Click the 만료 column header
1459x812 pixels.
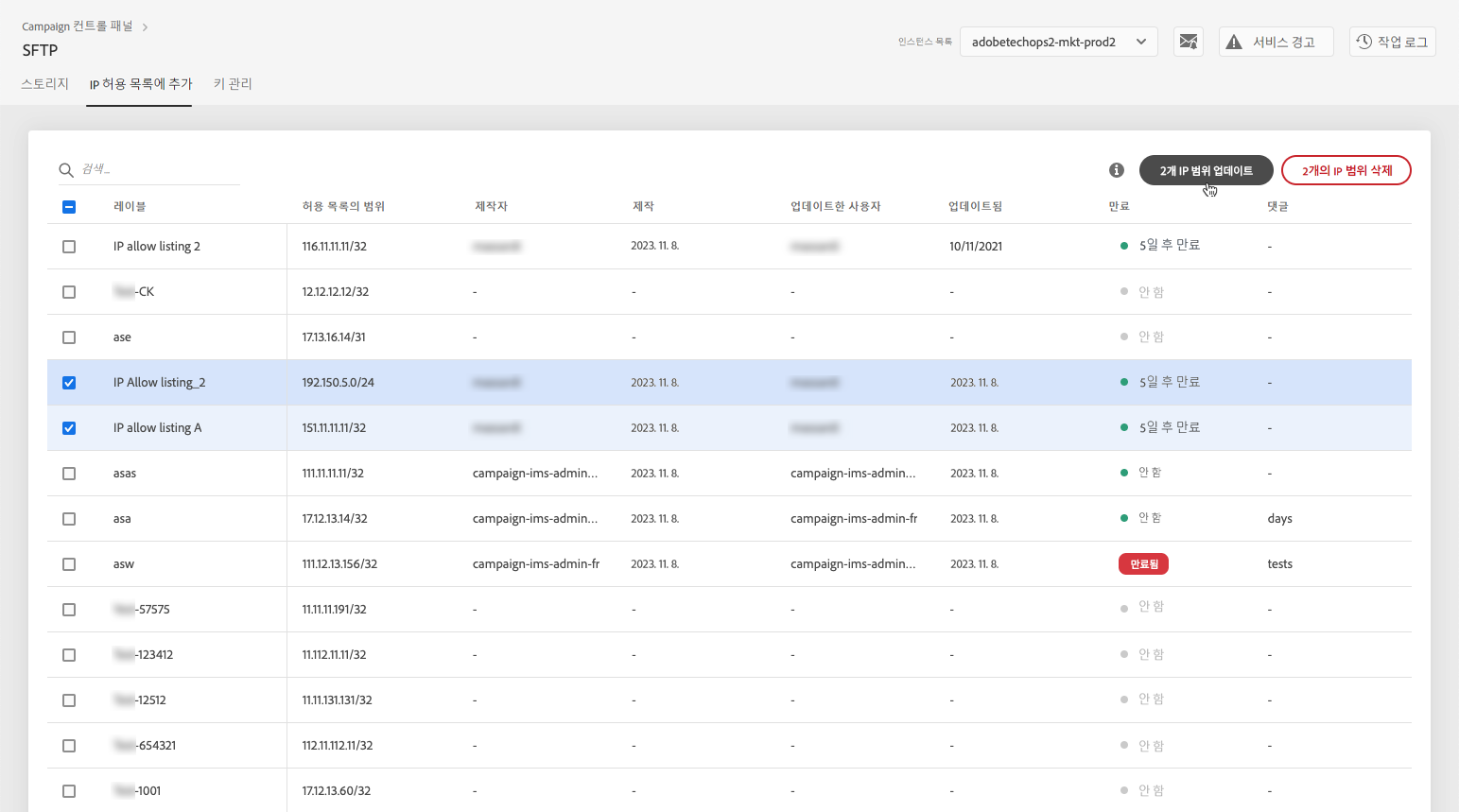pos(1120,206)
